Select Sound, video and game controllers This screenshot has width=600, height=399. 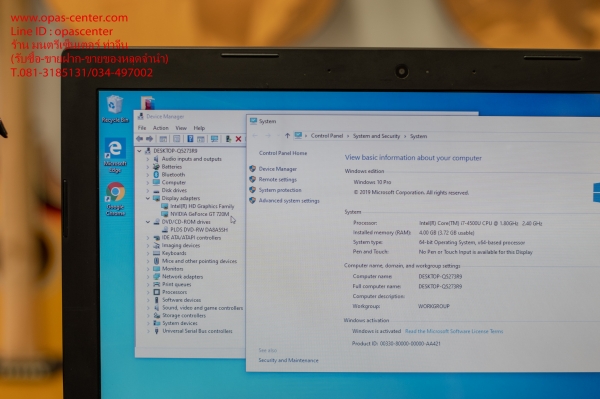pos(202,308)
